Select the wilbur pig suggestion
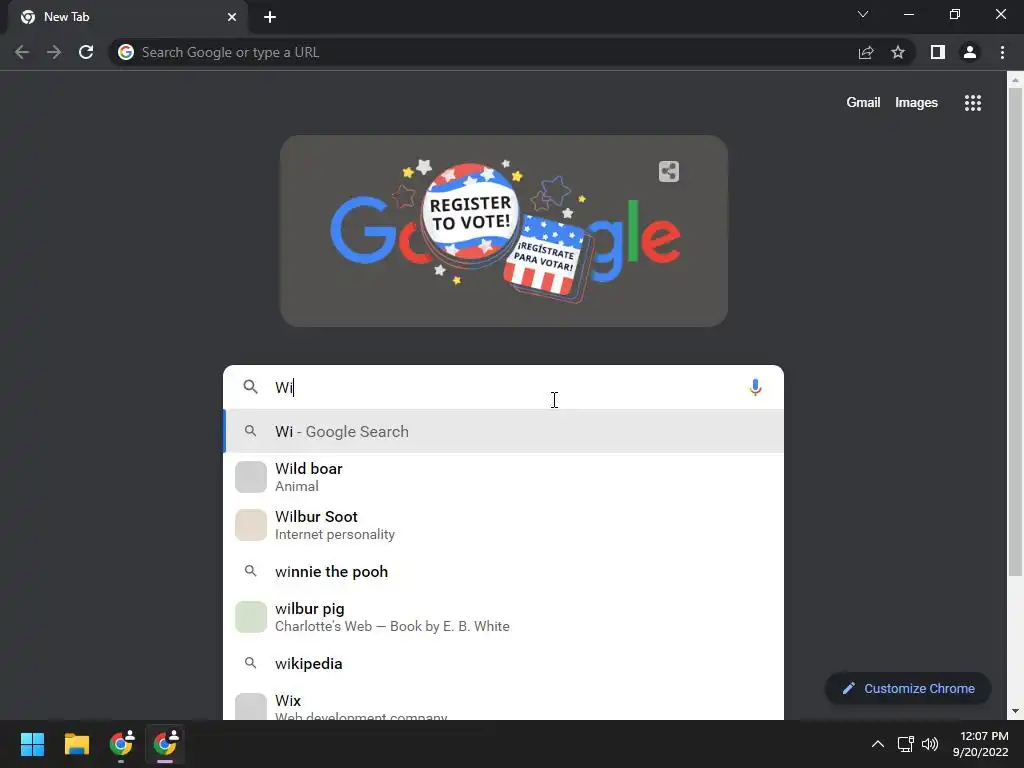 point(504,617)
